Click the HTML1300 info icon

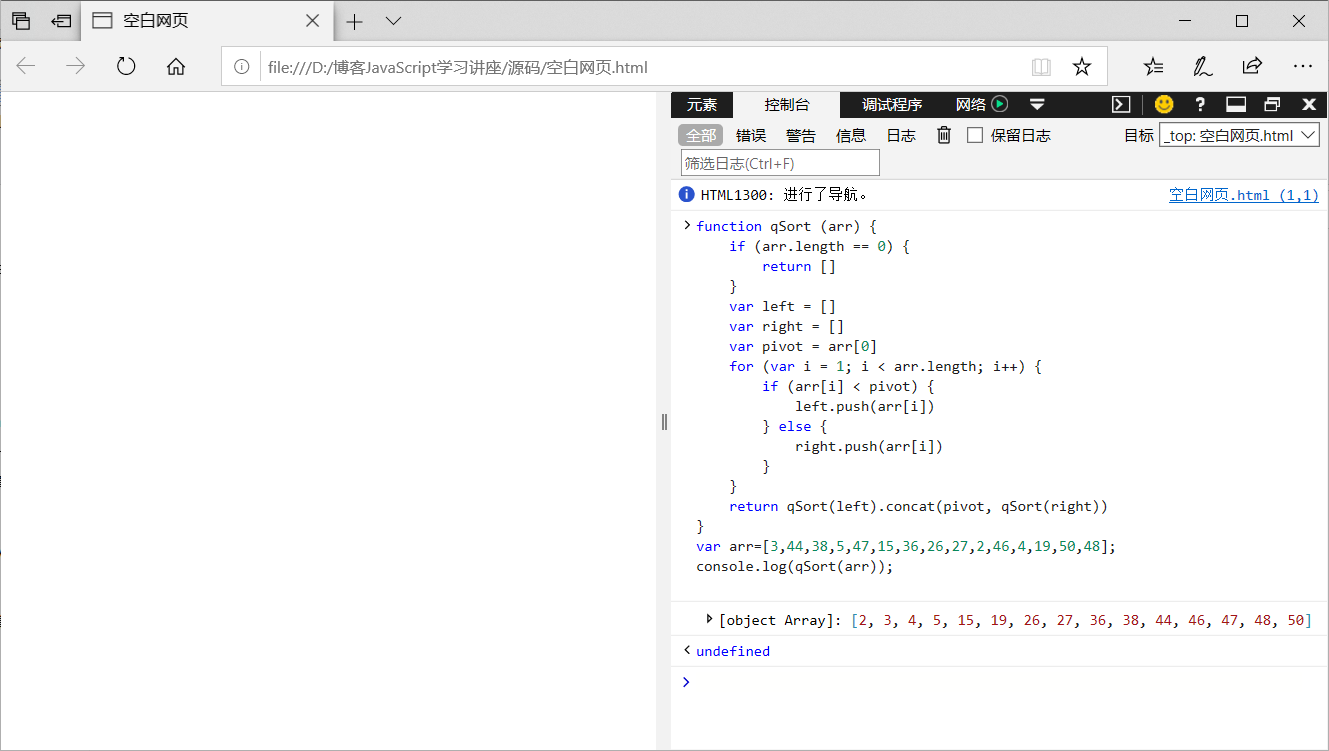pos(687,195)
